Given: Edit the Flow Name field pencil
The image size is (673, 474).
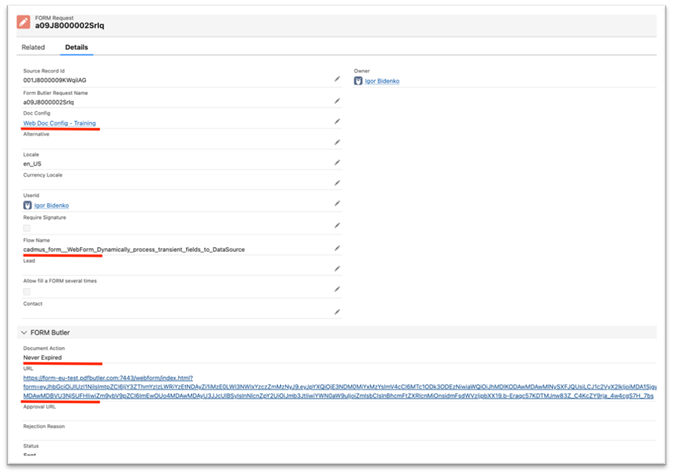Looking at the screenshot, I should (338, 248).
